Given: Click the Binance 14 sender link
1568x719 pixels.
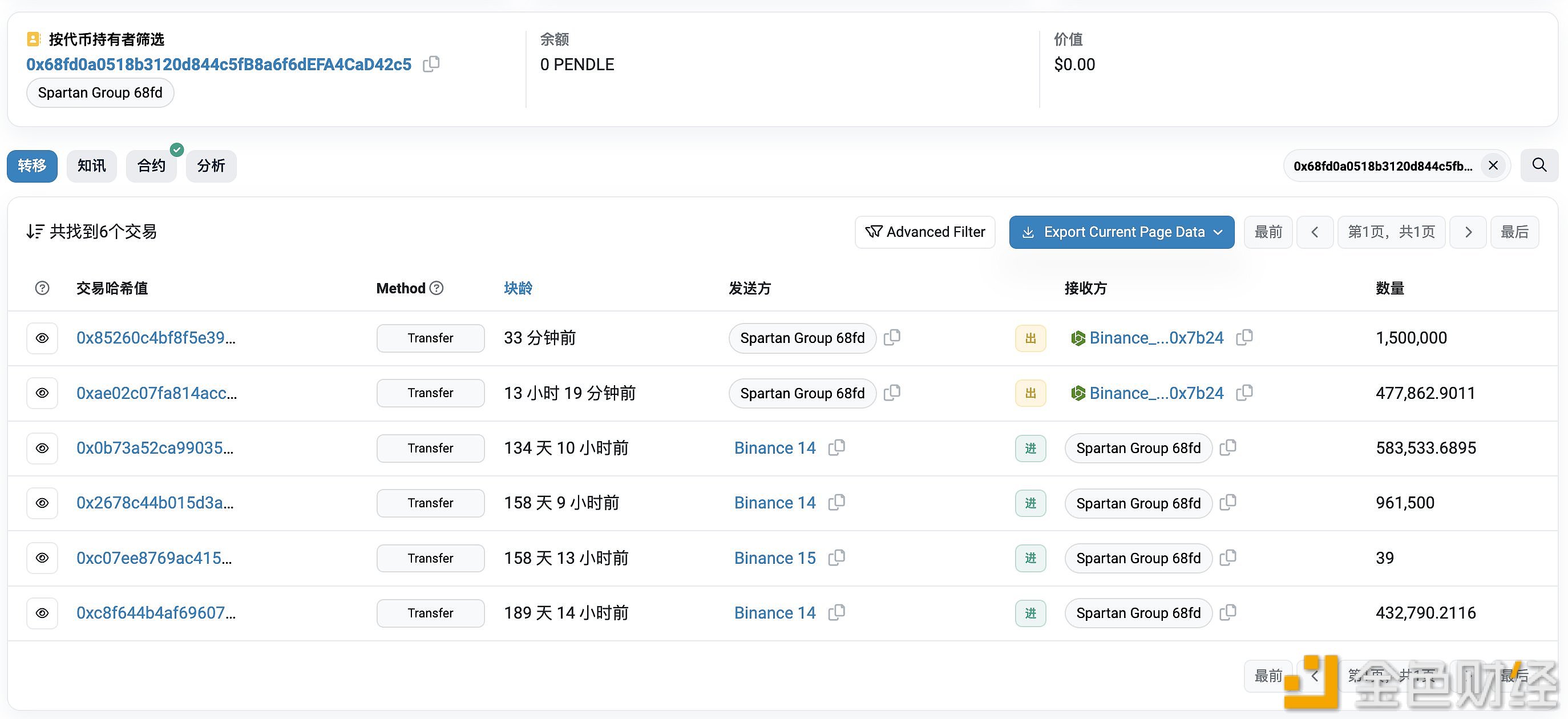Looking at the screenshot, I should (774, 447).
